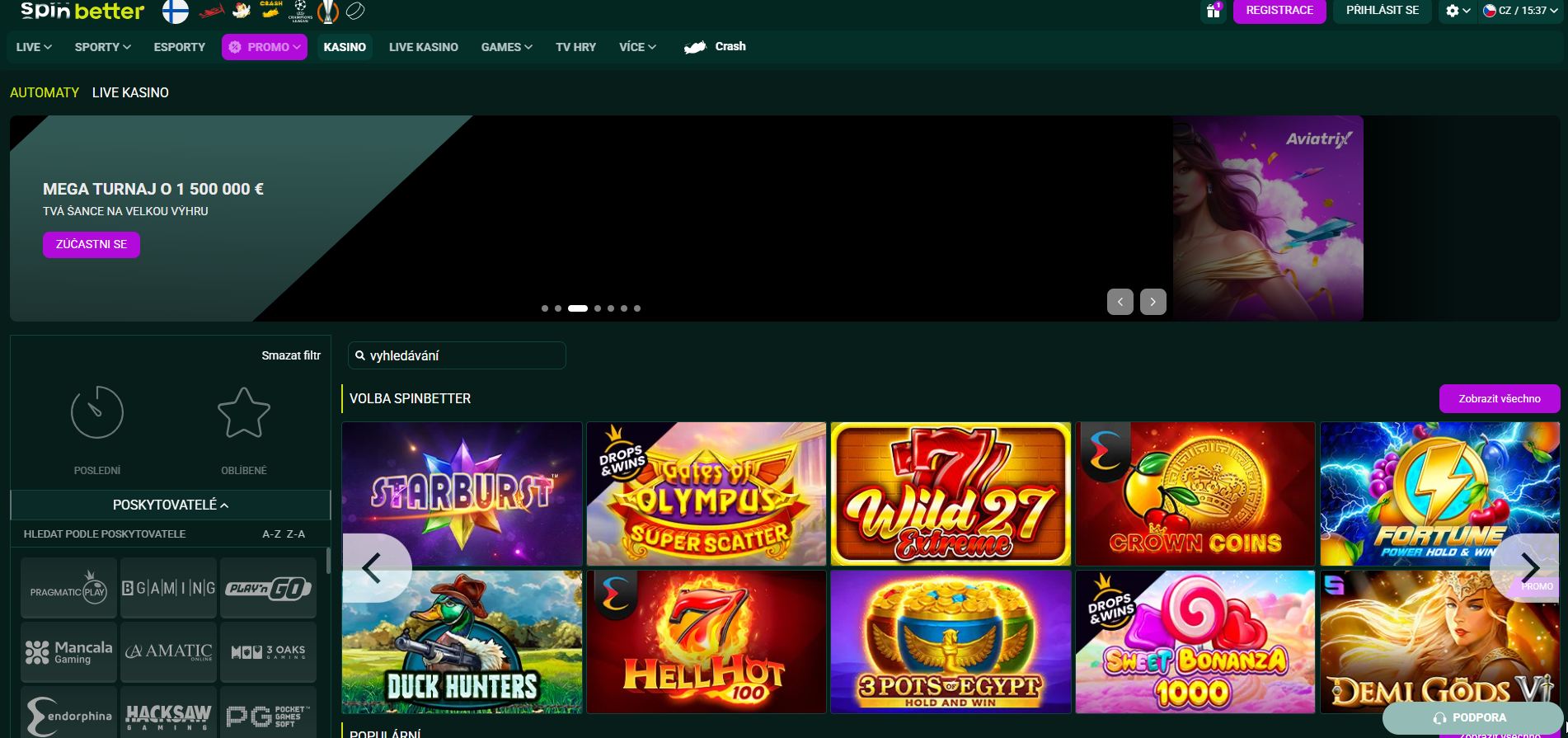
Task: Expand the VÍCE menu
Action: click(x=637, y=47)
